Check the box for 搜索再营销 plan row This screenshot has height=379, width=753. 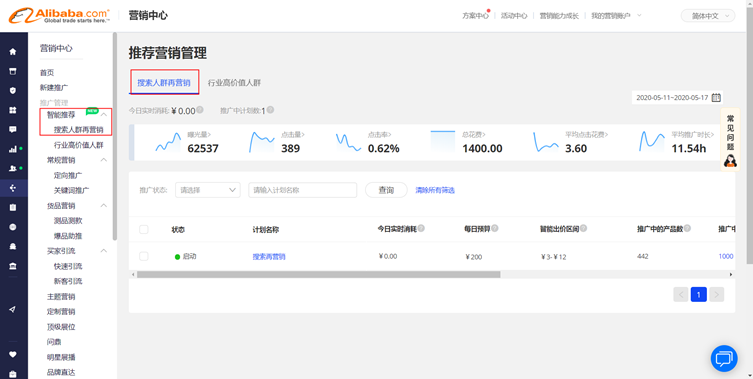pos(144,257)
